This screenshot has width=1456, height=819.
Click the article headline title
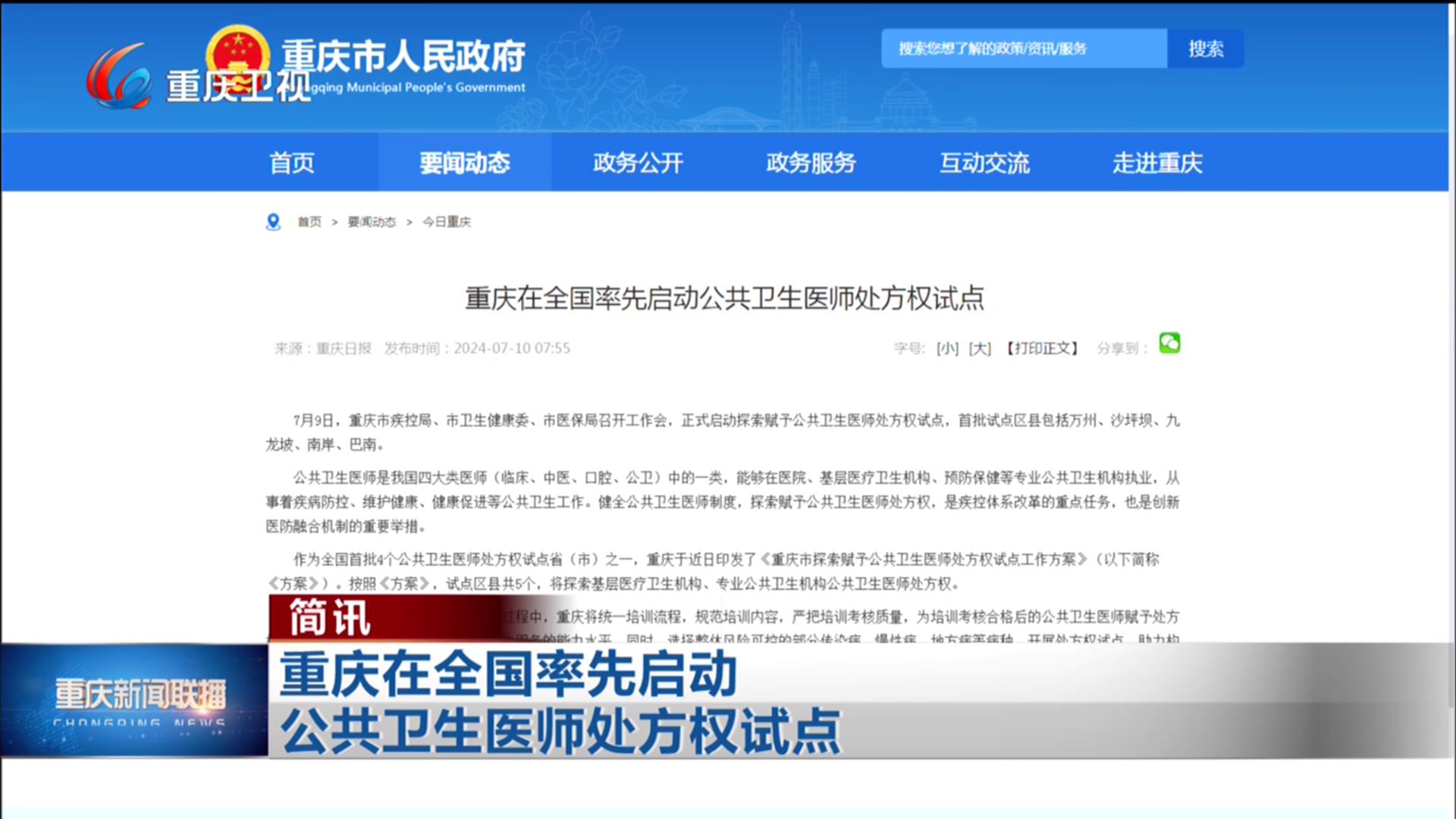pos(724,299)
